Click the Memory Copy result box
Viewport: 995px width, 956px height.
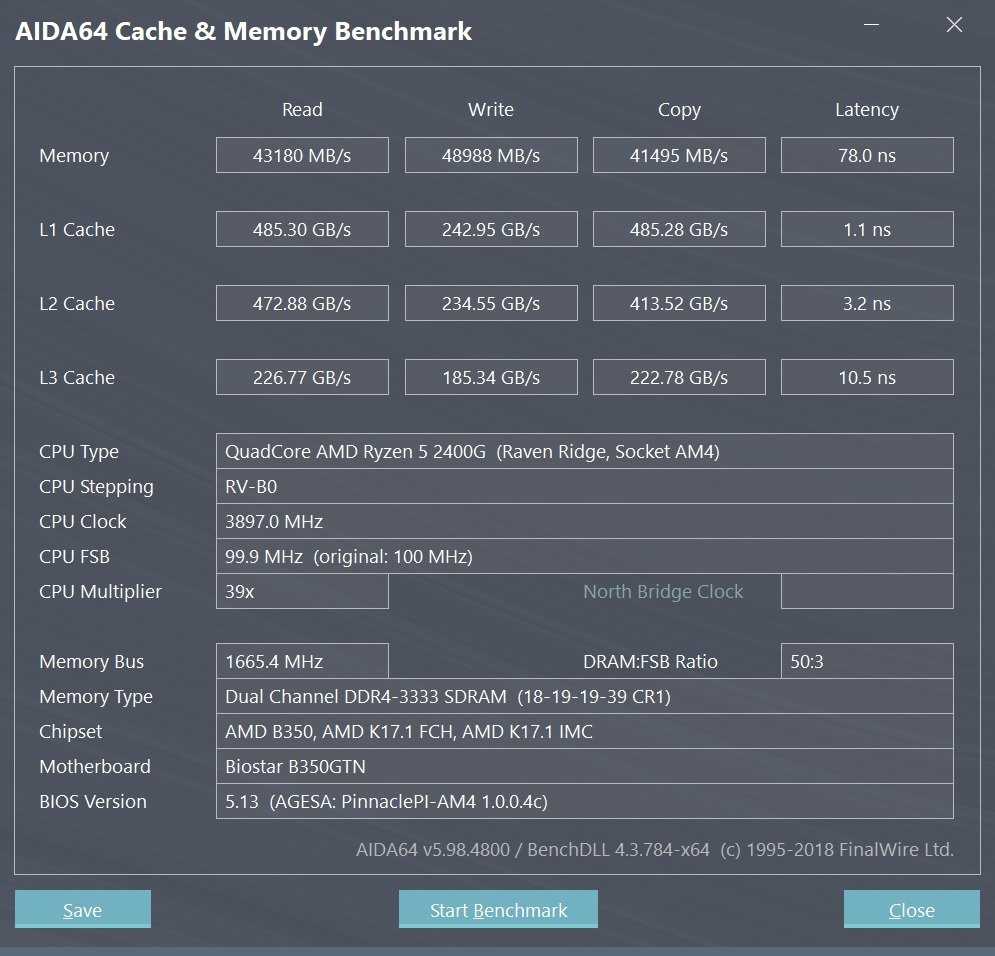679,155
